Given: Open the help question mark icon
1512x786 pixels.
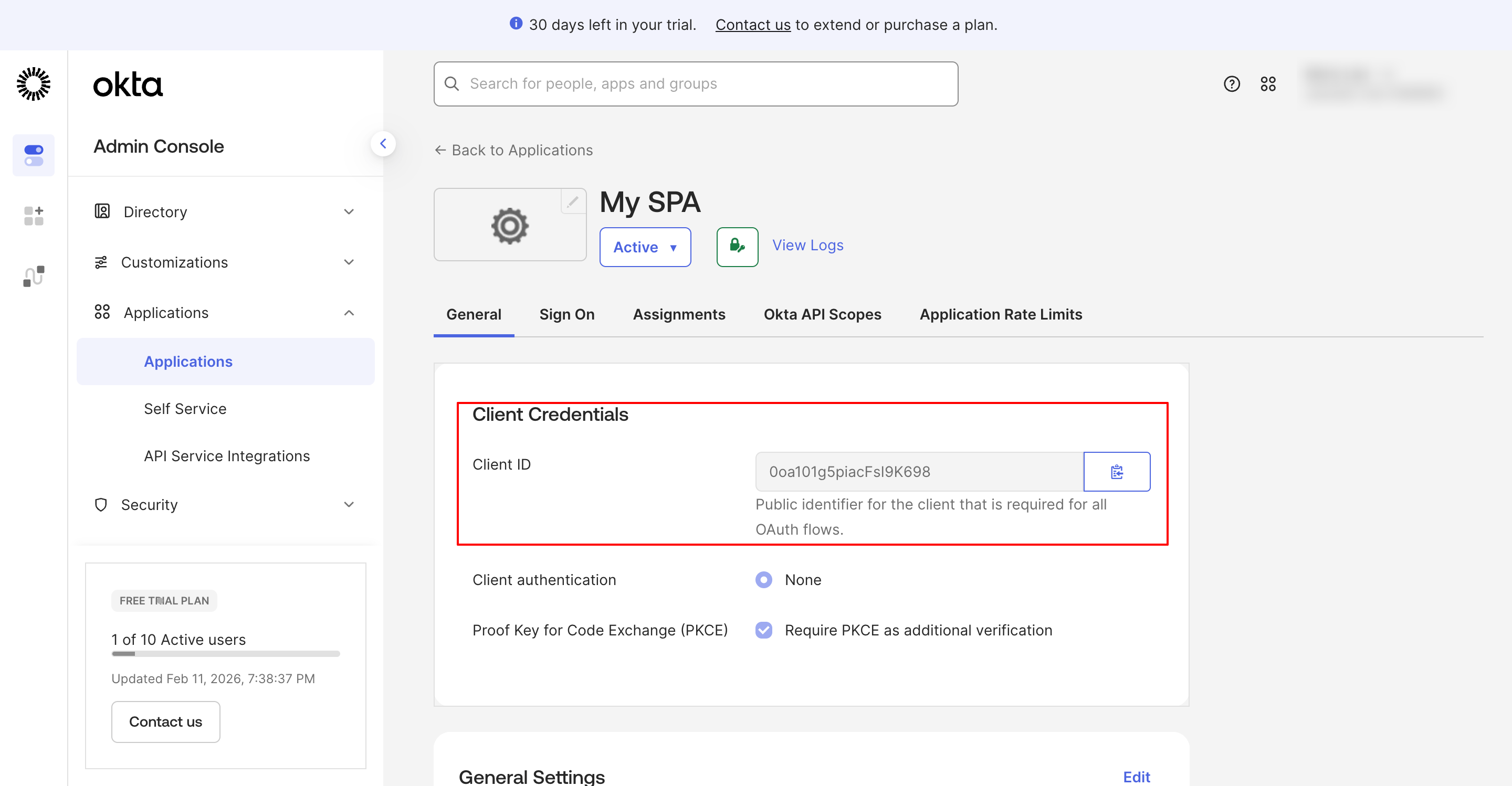Looking at the screenshot, I should 1232,84.
